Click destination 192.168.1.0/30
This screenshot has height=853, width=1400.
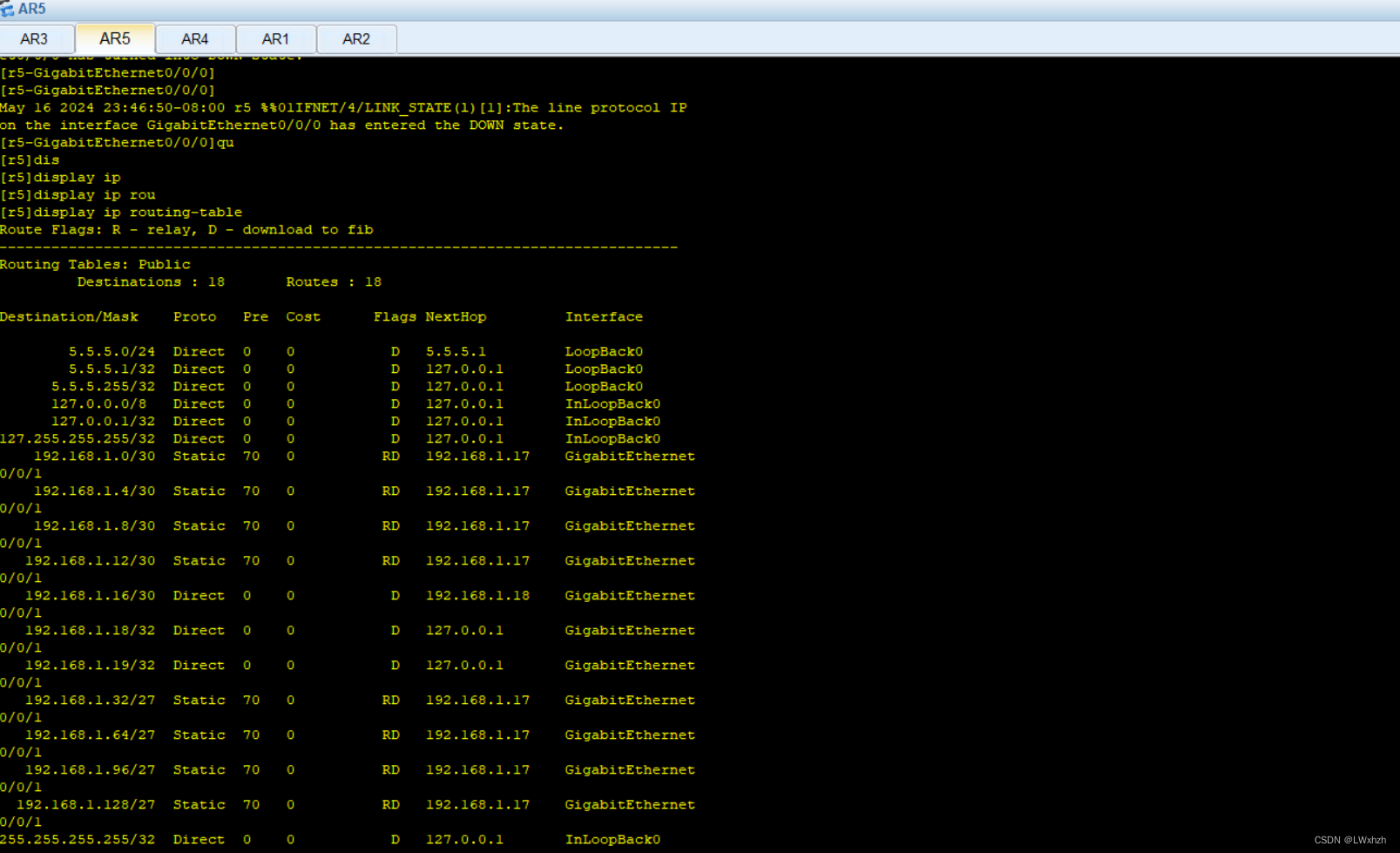tap(94, 457)
